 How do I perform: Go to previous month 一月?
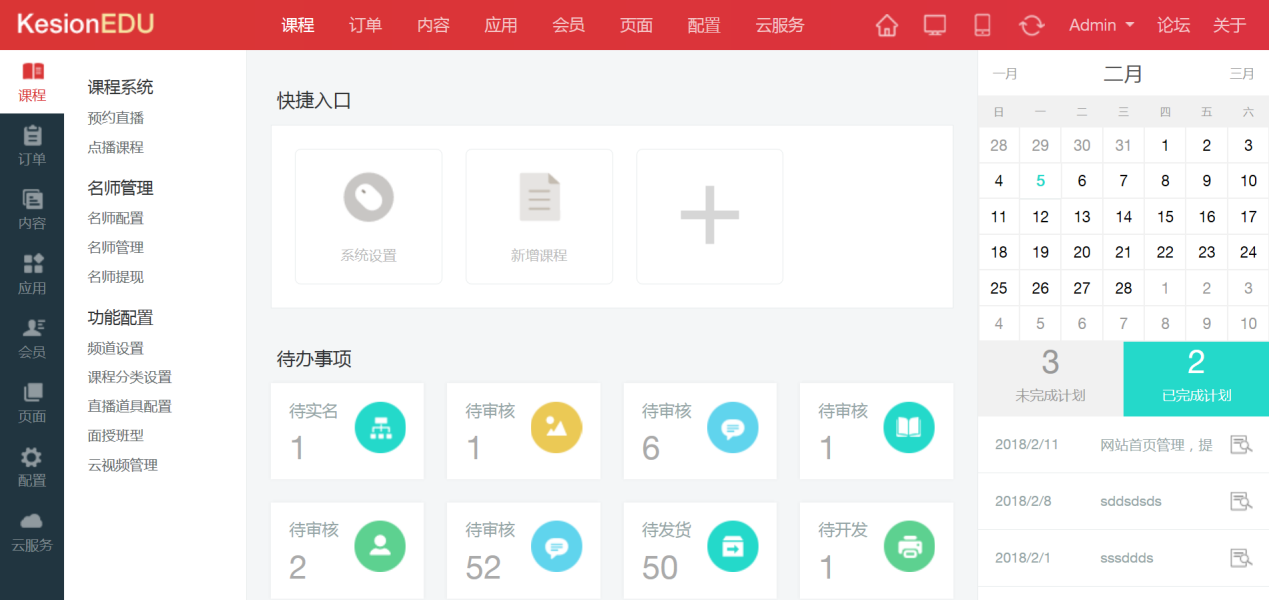point(1004,74)
